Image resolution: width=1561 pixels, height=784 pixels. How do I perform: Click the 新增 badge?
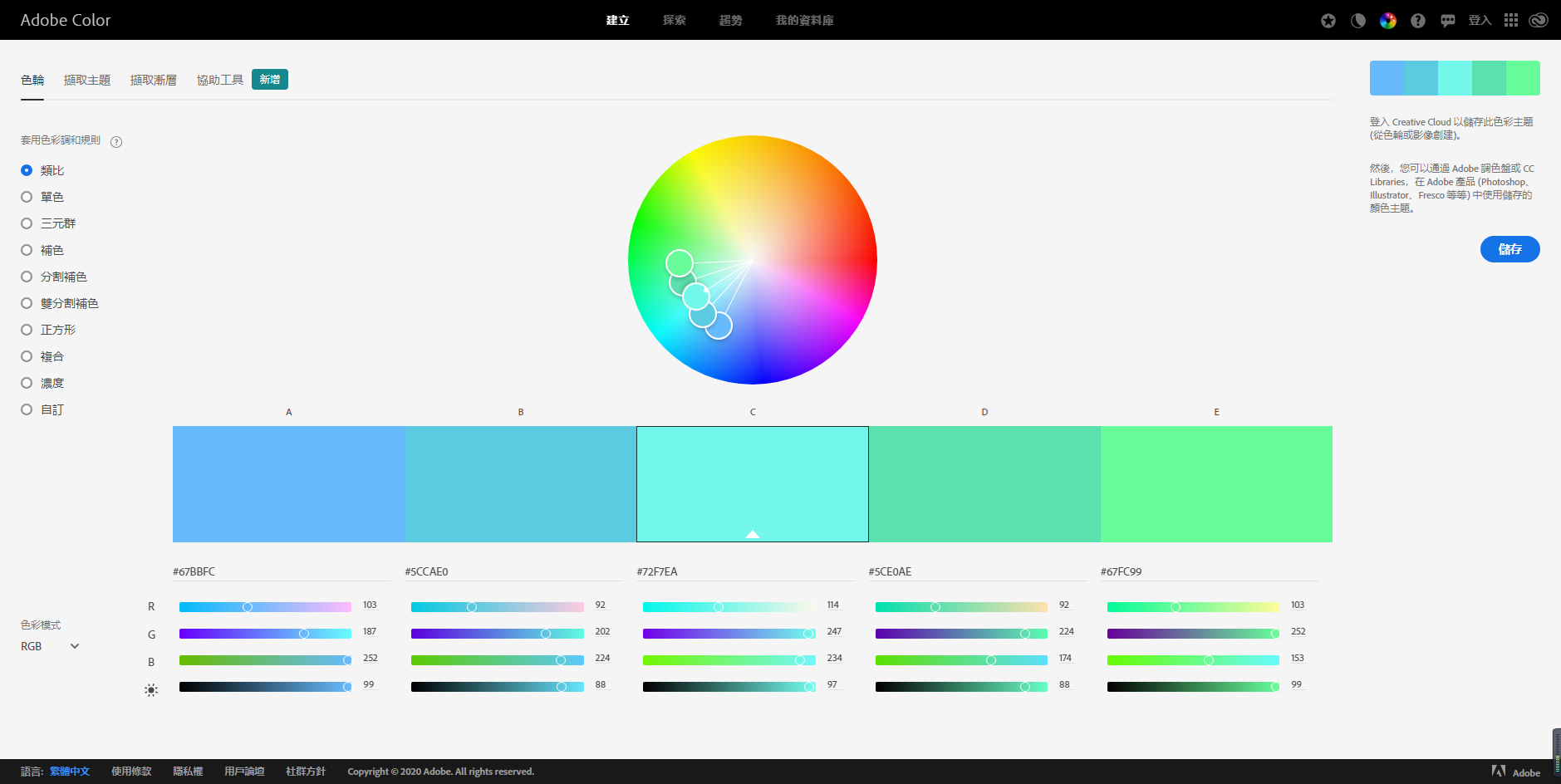pos(270,80)
